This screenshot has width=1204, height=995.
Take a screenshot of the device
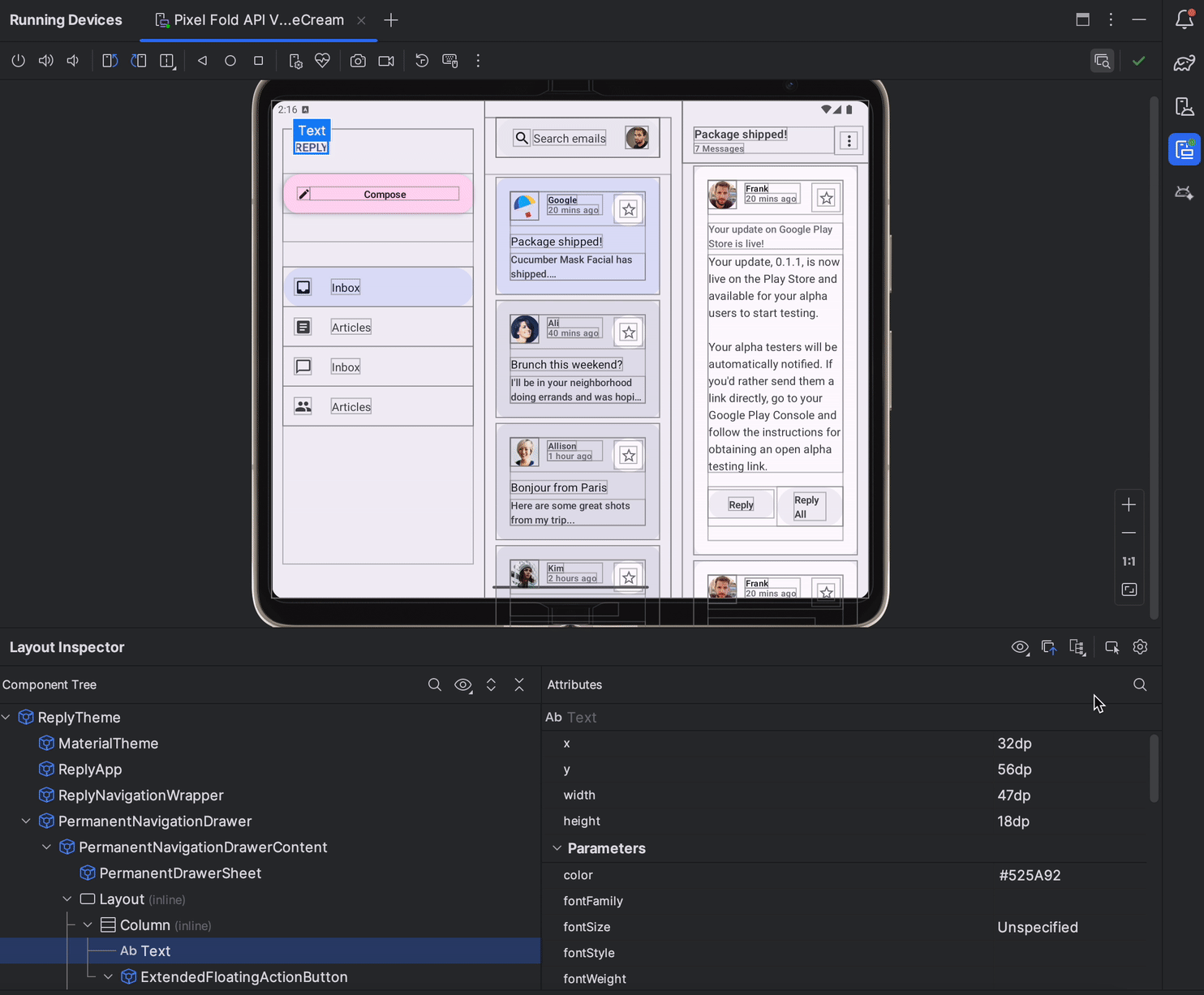pos(358,60)
